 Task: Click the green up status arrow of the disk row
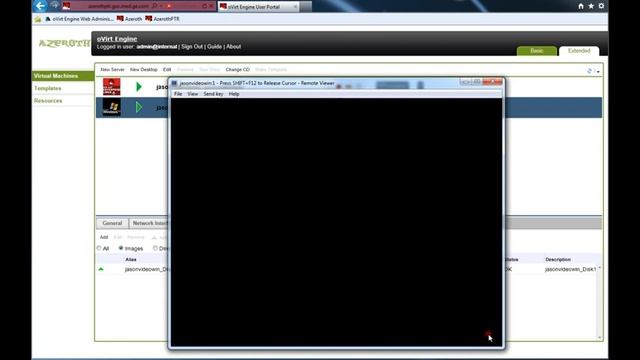pyautogui.click(x=101, y=269)
